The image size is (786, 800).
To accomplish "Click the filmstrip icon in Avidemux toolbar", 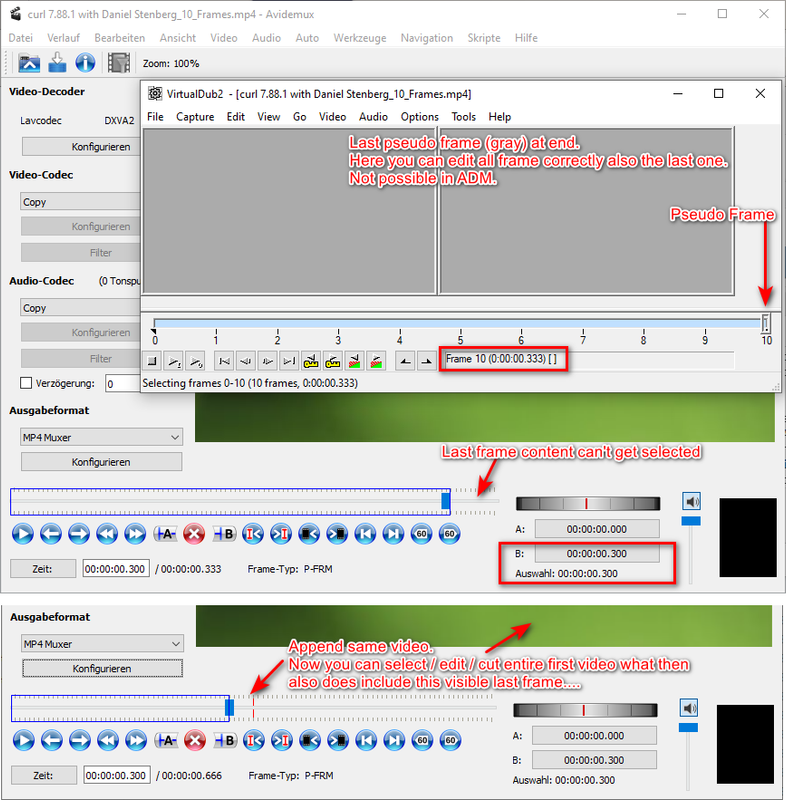I will (119, 63).
